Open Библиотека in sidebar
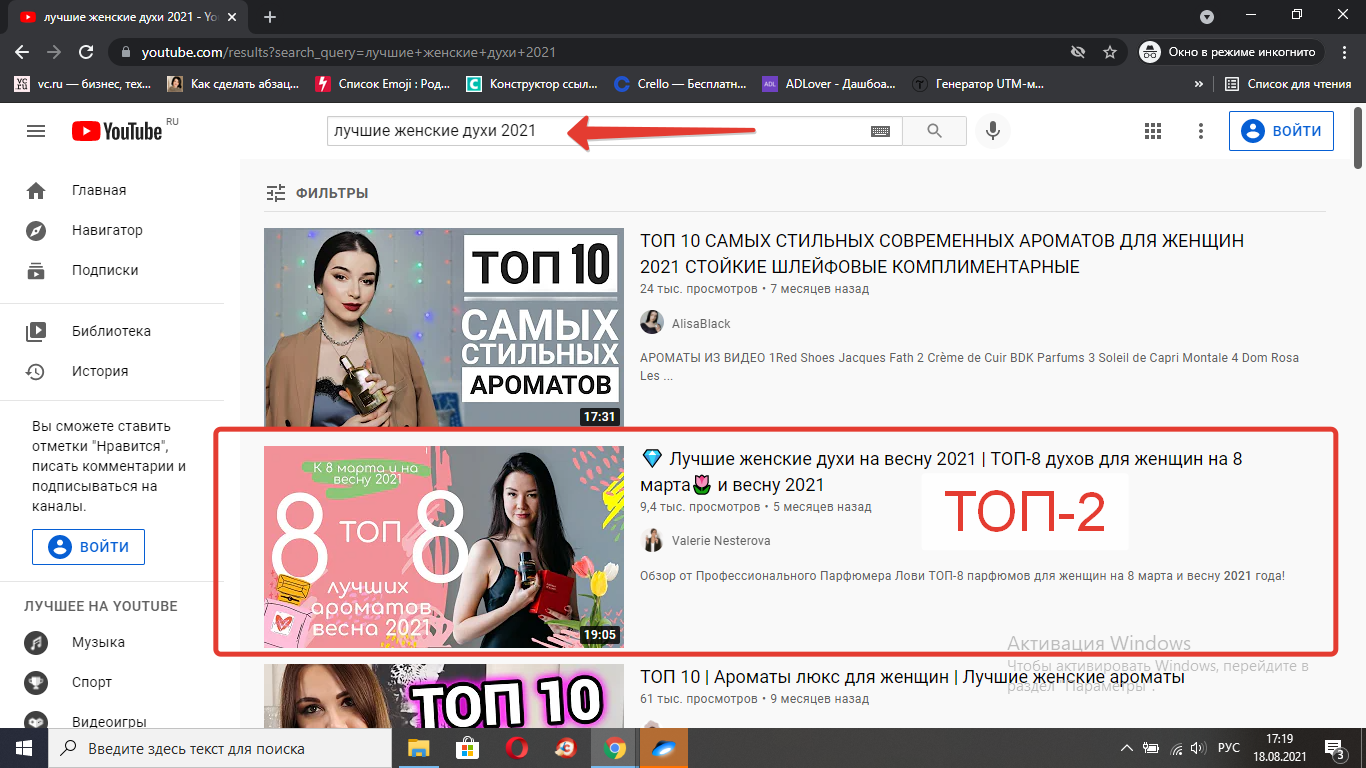Viewport: 1366px width, 768px height. (x=112, y=331)
